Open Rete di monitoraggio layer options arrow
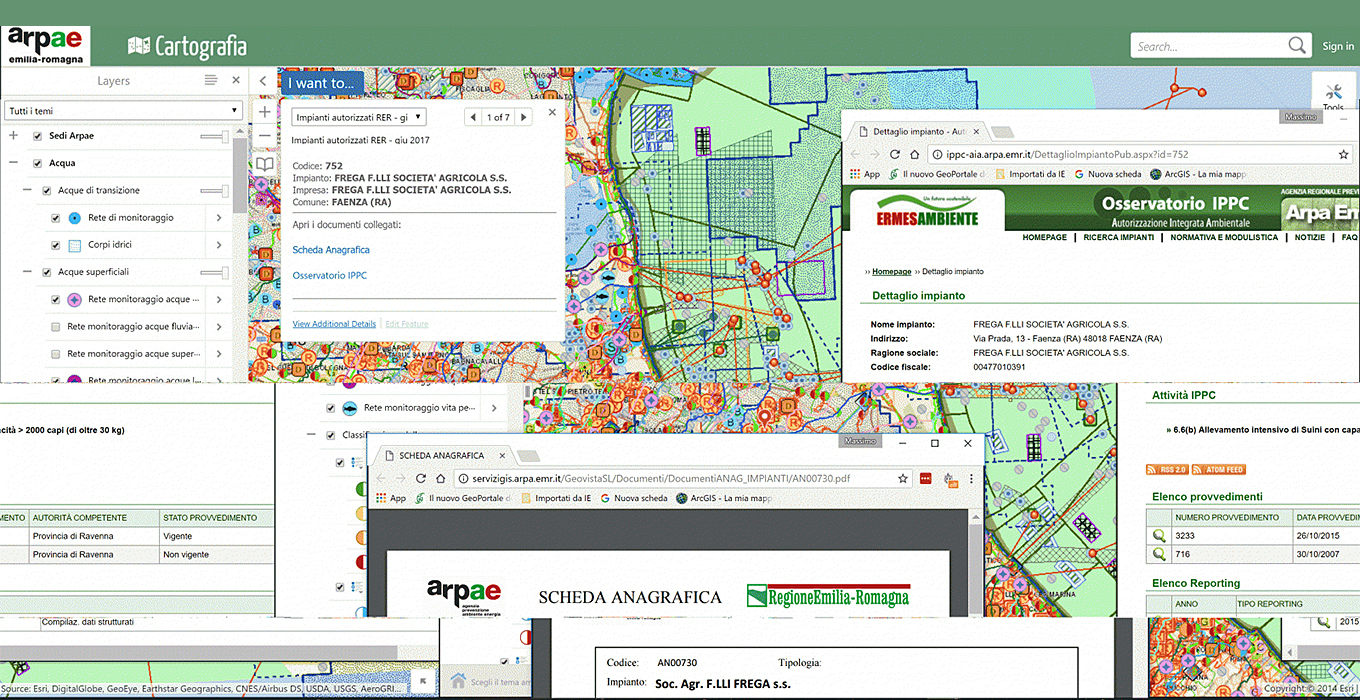This screenshot has width=1360, height=700. point(219,217)
